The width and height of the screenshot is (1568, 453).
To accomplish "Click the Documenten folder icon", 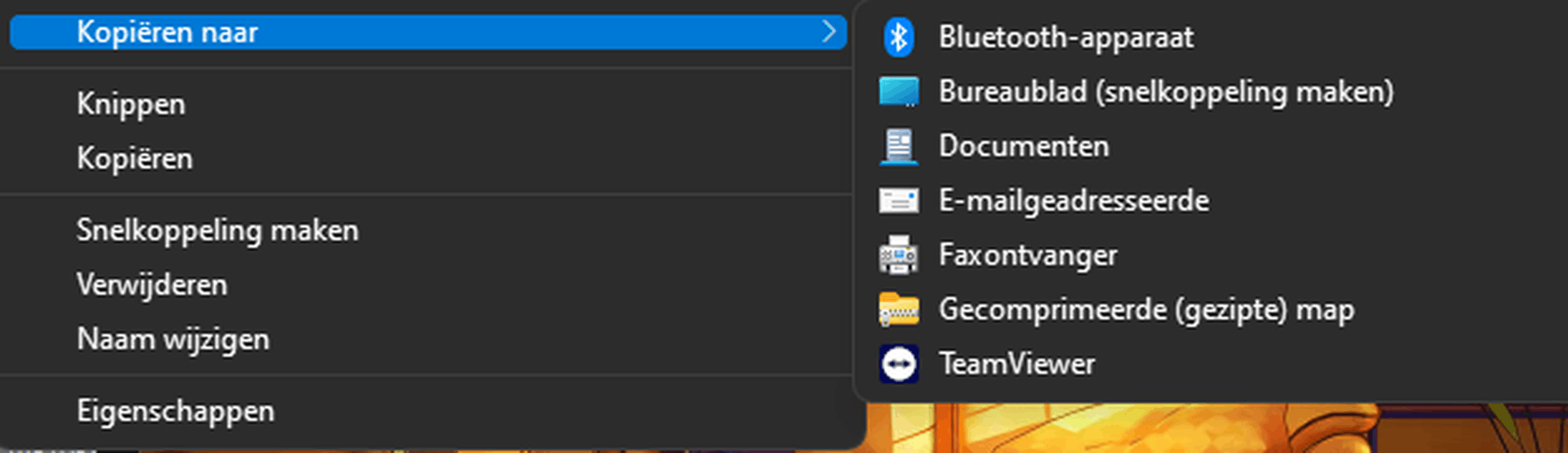I will coord(899,146).
